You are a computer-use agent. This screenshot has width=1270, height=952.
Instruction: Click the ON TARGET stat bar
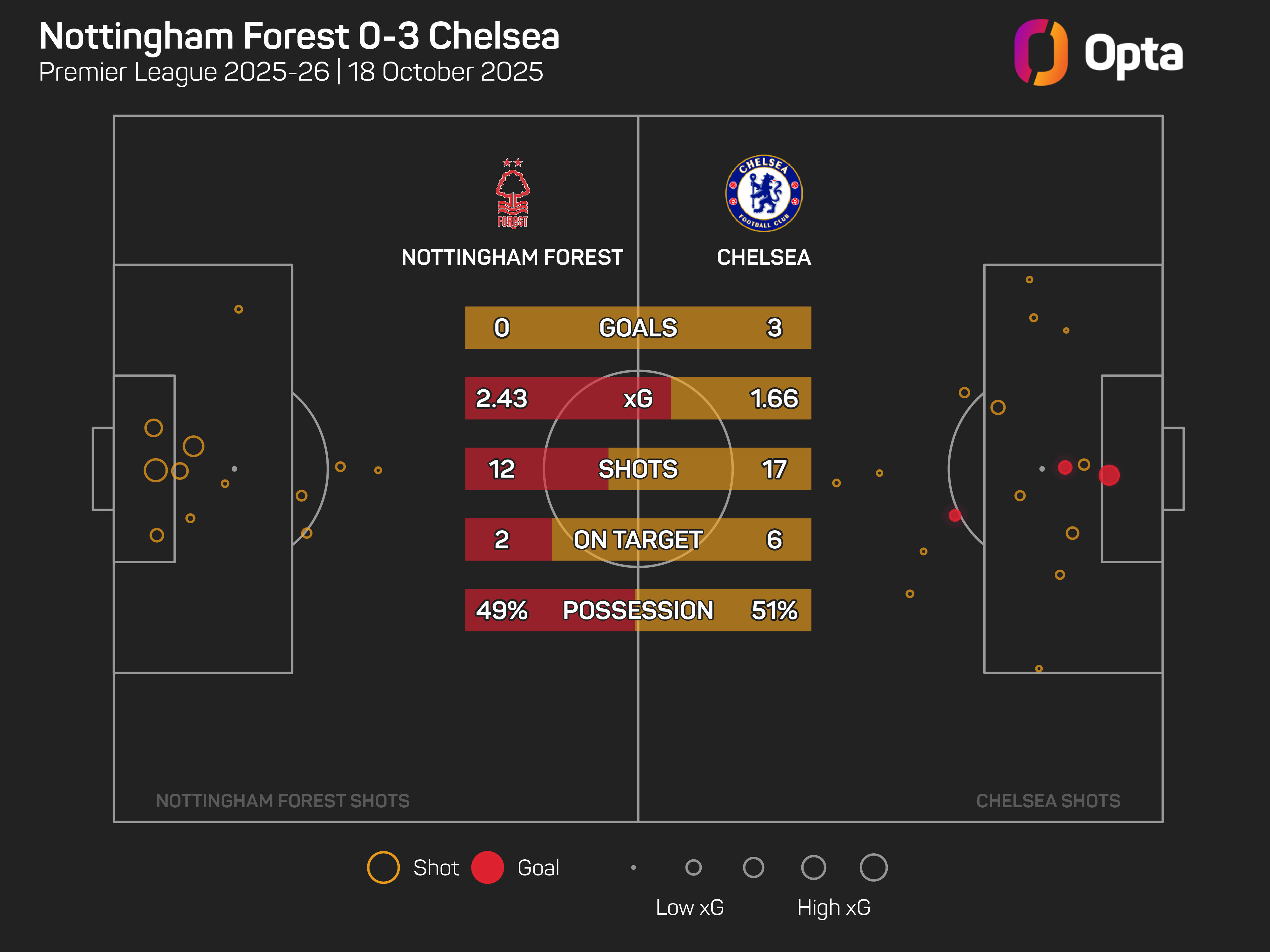(x=638, y=539)
